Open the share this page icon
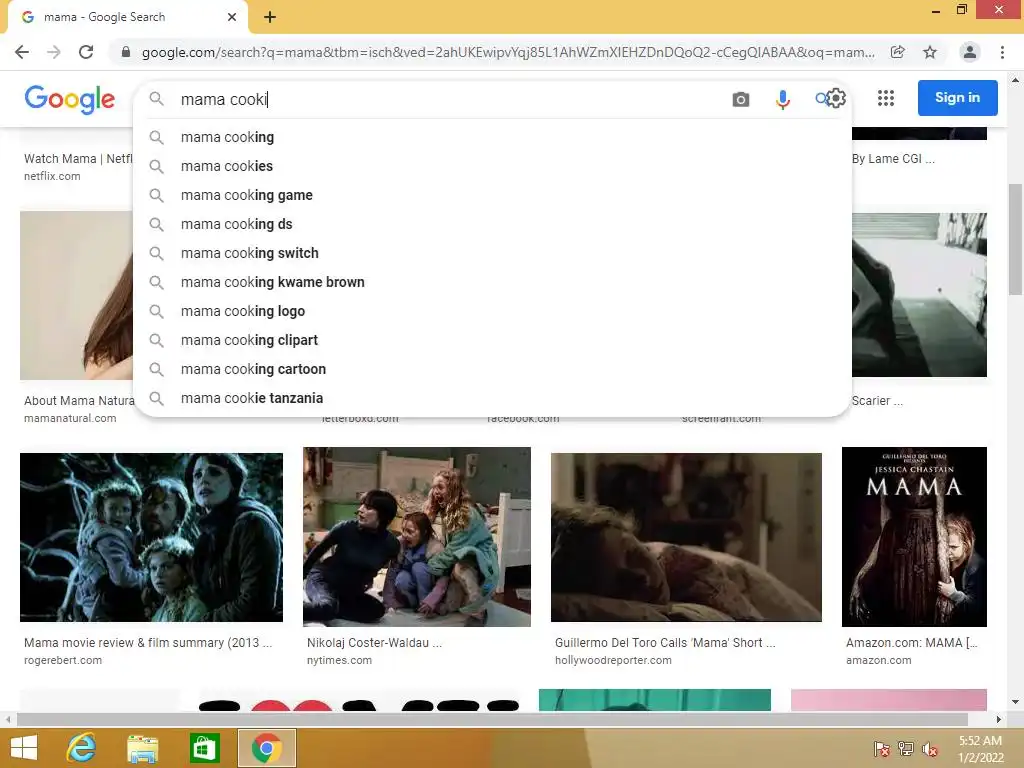Screen dimensions: 1024x768 (898, 52)
